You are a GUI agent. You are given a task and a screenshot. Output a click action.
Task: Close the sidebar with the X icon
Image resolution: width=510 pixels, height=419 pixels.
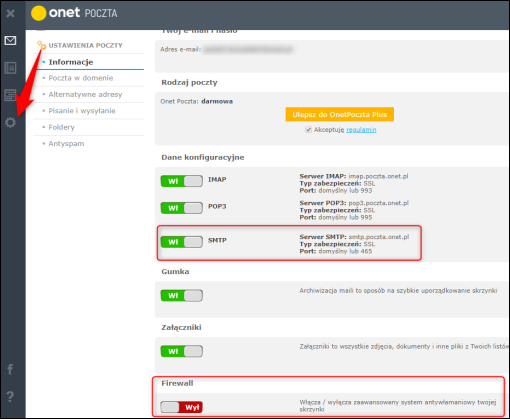[x=10, y=13]
